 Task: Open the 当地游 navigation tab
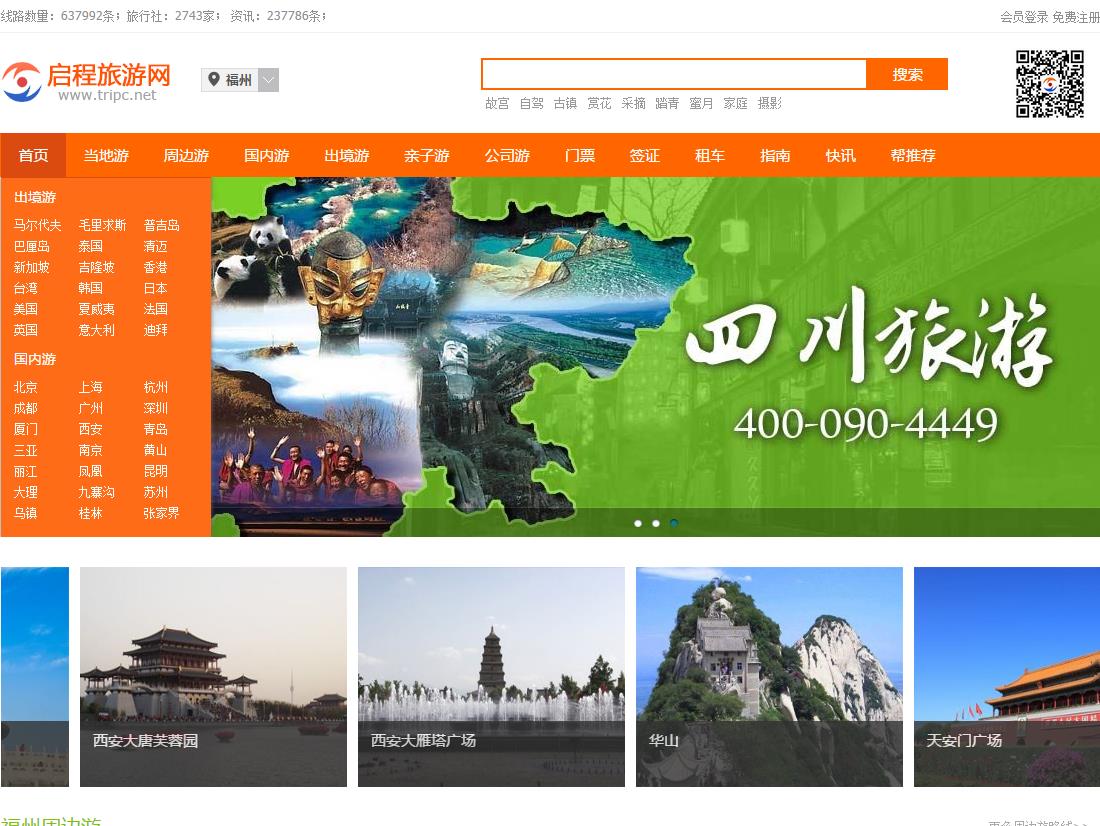tap(106, 155)
